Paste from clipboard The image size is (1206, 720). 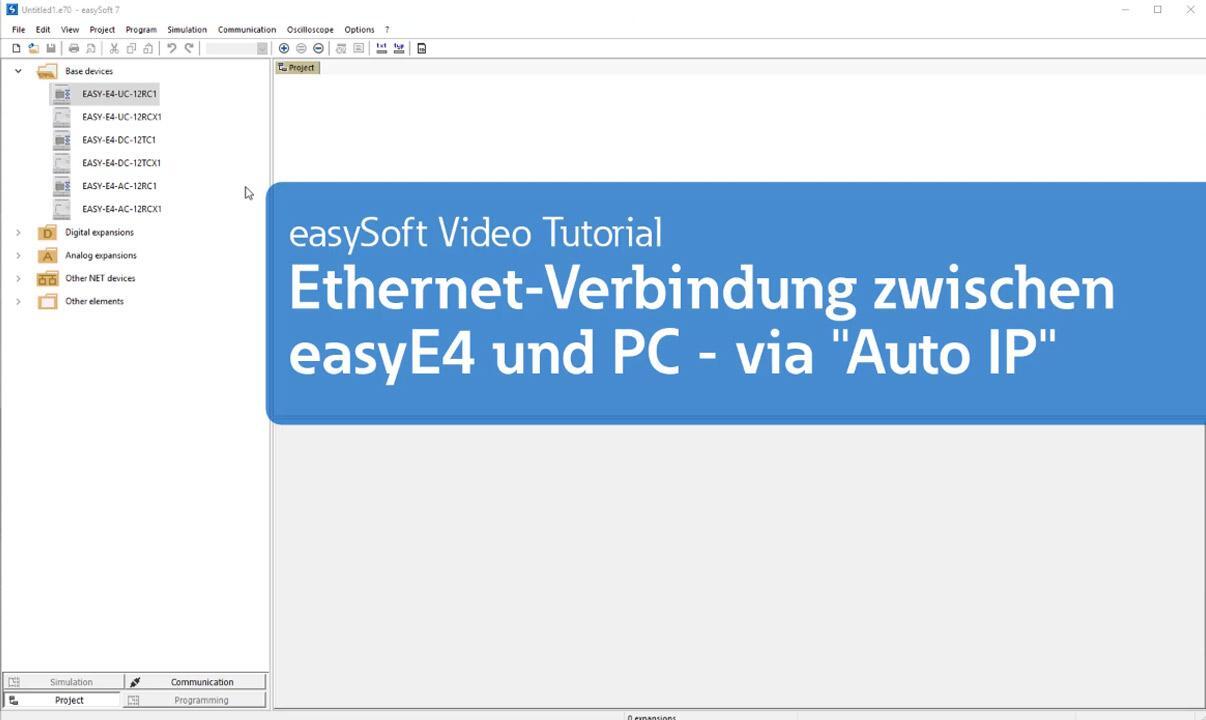pos(148,48)
